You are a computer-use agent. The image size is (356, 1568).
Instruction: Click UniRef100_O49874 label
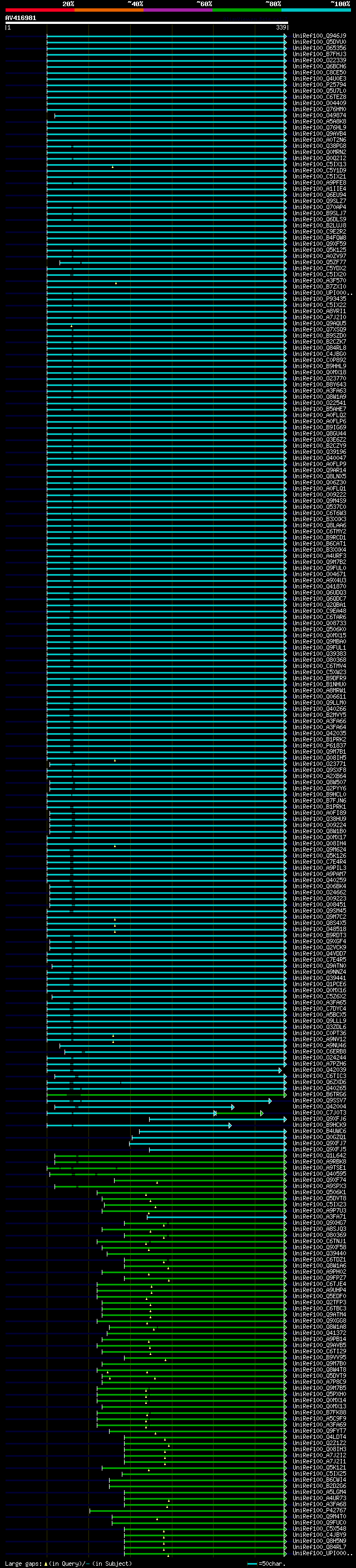click(319, 115)
